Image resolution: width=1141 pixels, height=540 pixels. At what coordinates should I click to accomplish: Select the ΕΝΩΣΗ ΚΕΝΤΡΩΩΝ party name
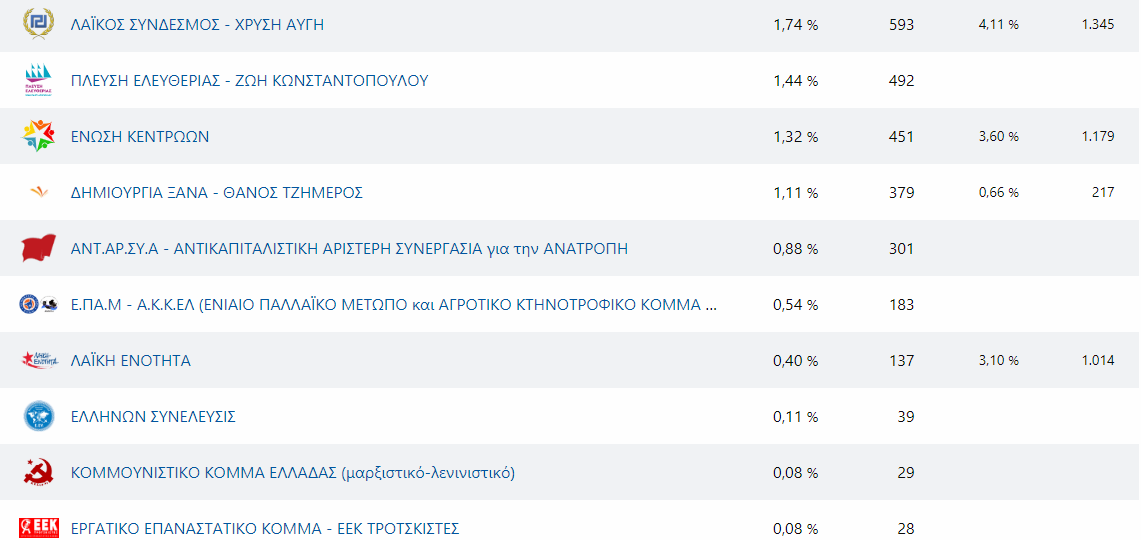click(x=140, y=137)
